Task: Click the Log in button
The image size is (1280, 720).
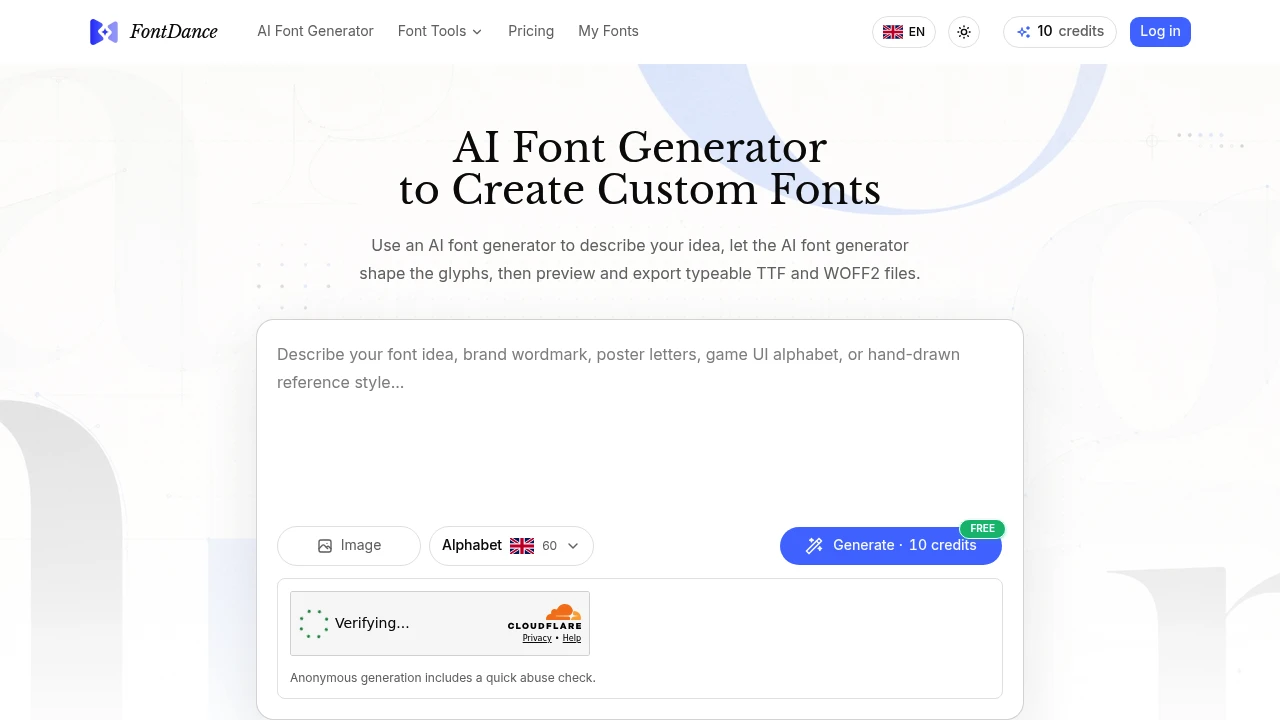Action: point(1160,31)
